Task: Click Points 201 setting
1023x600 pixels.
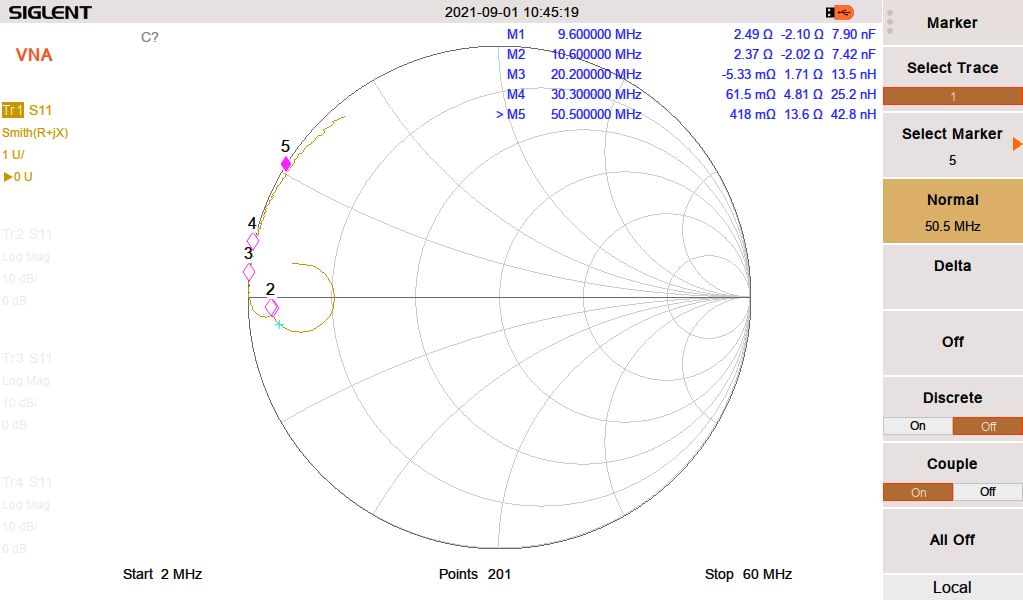Action: coord(475,575)
